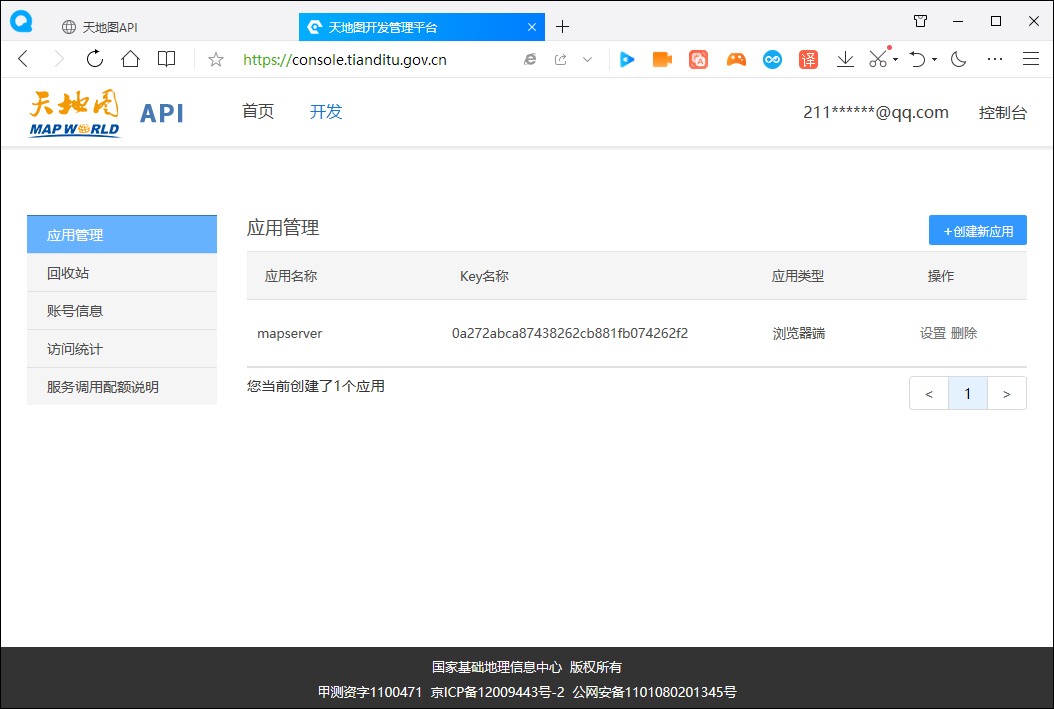Viewport: 1054px width, 709px height.
Task: Switch to the 开发 menu item
Action: click(325, 112)
